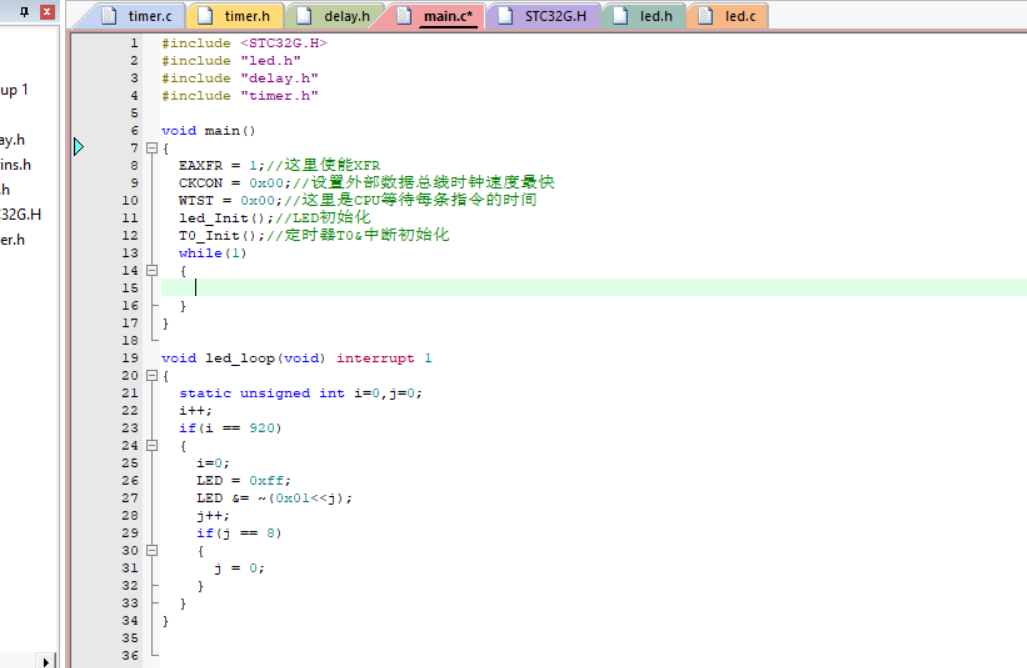This screenshot has width=1027, height=668.
Task: Switch to the led.h tab
Action: click(x=644, y=16)
